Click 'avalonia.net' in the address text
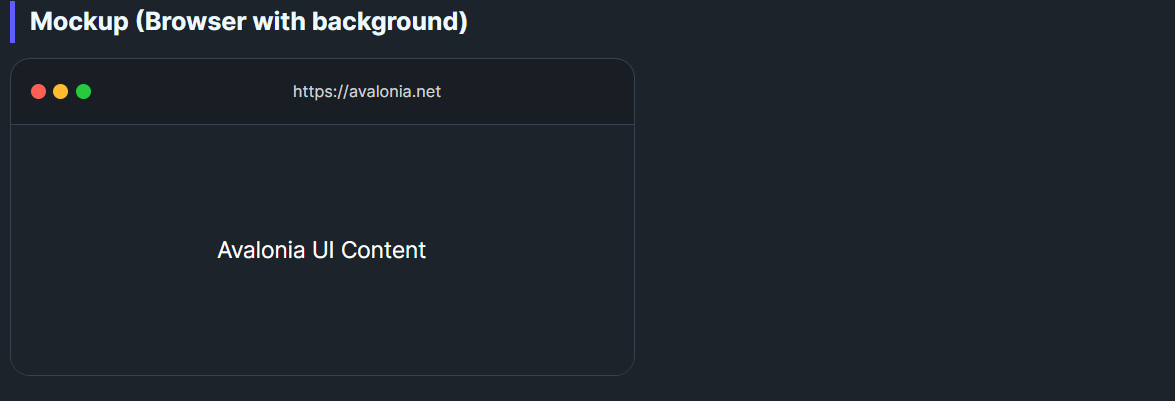 394,92
